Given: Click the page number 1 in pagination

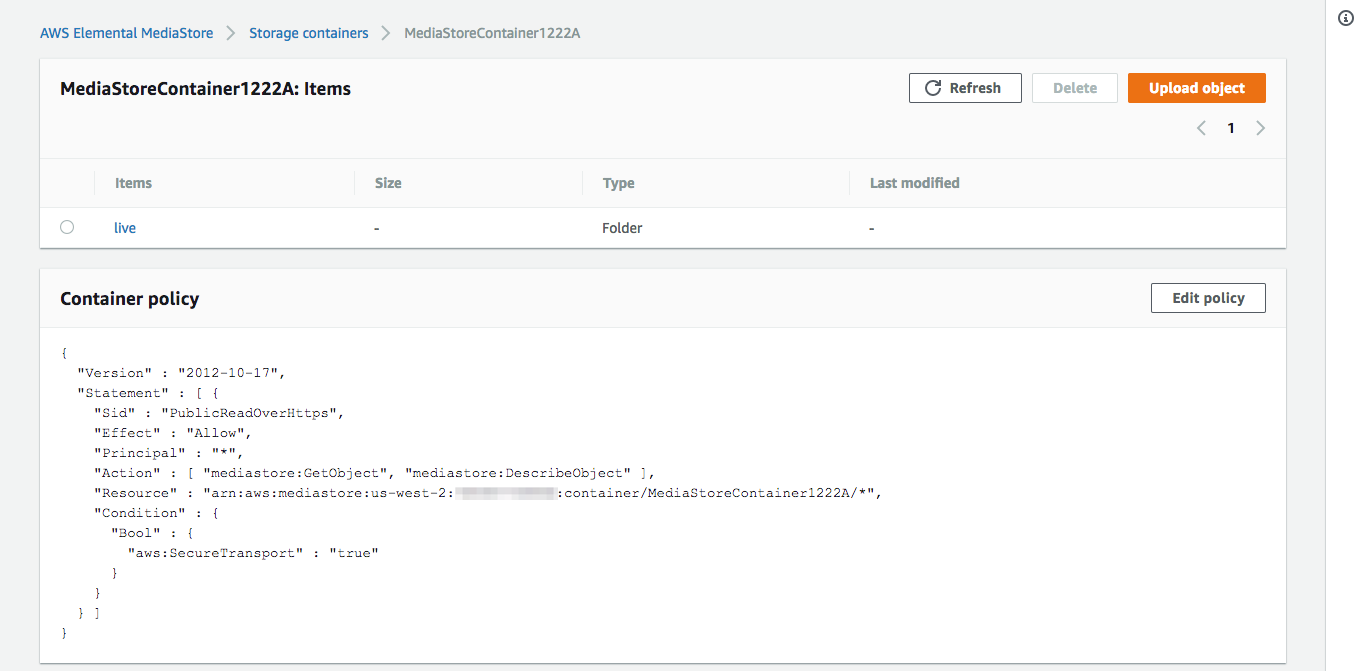Looking at the screenshot, I should point(1231,128).
